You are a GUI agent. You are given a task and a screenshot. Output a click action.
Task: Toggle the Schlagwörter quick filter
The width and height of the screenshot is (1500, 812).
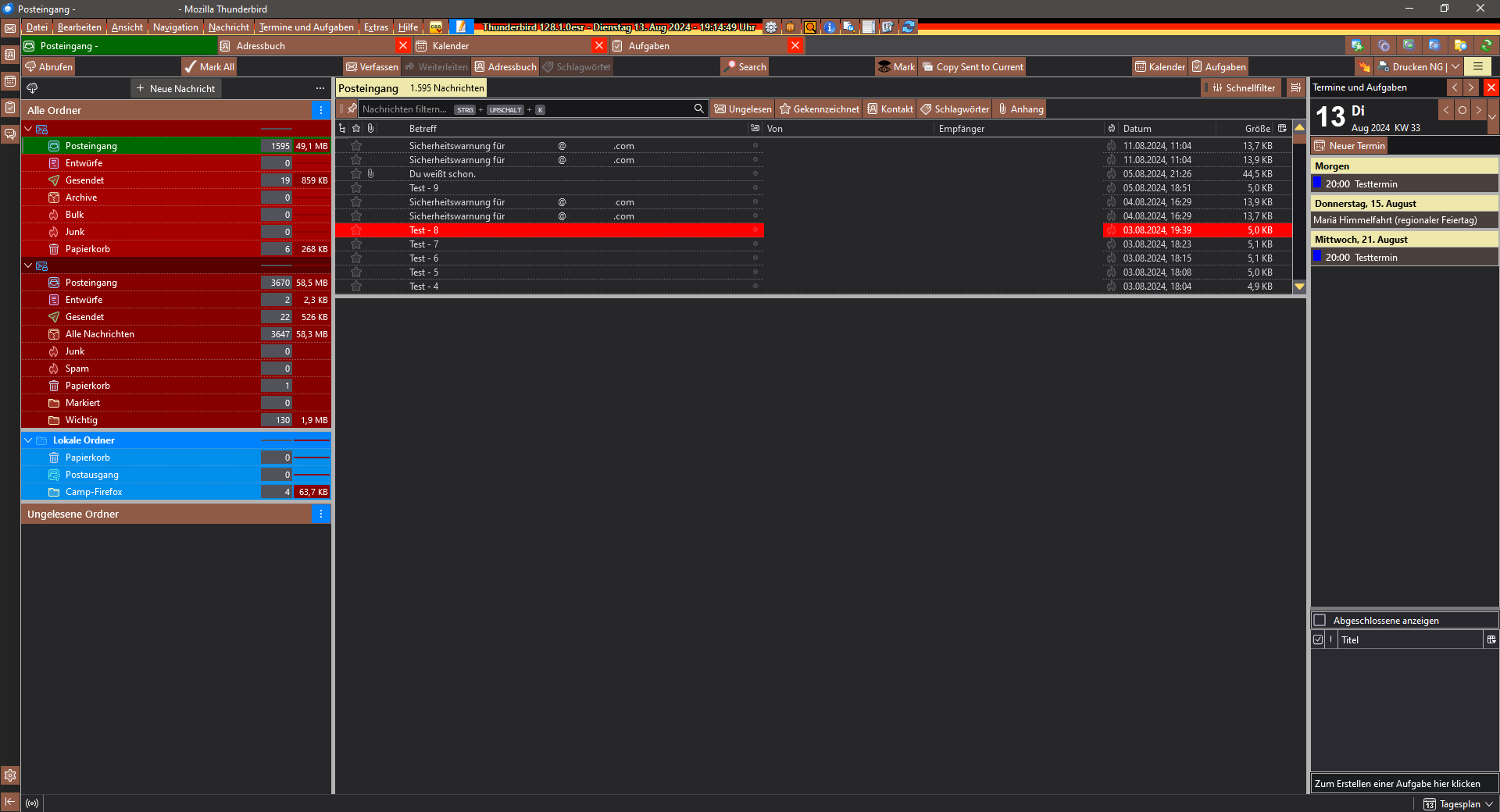pos(955,109)
